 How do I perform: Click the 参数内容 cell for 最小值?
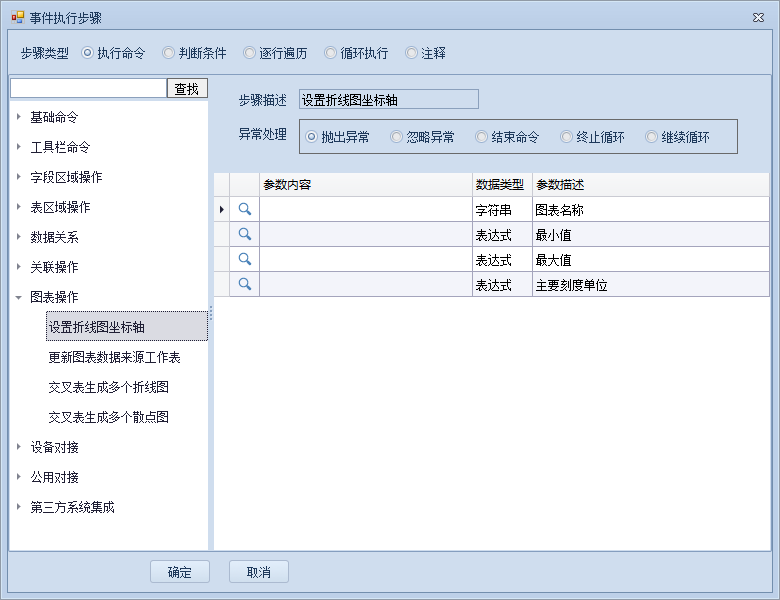[365, 234]
